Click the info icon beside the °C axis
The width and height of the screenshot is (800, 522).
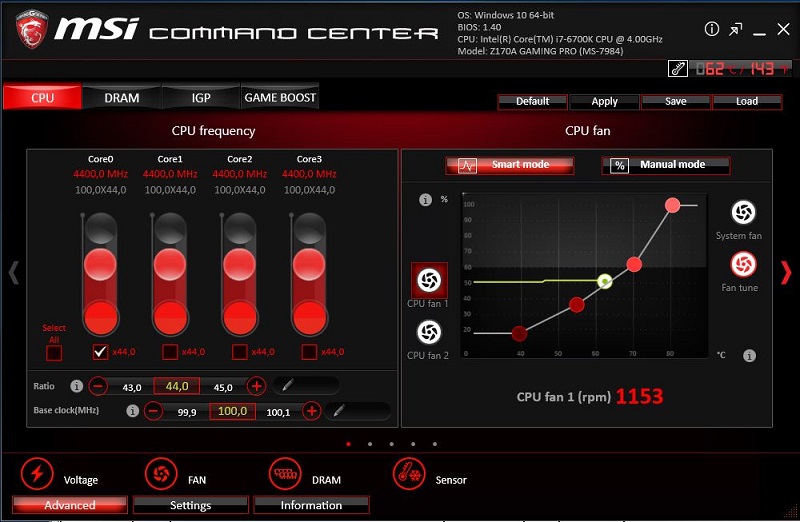[x=749, y=356]
